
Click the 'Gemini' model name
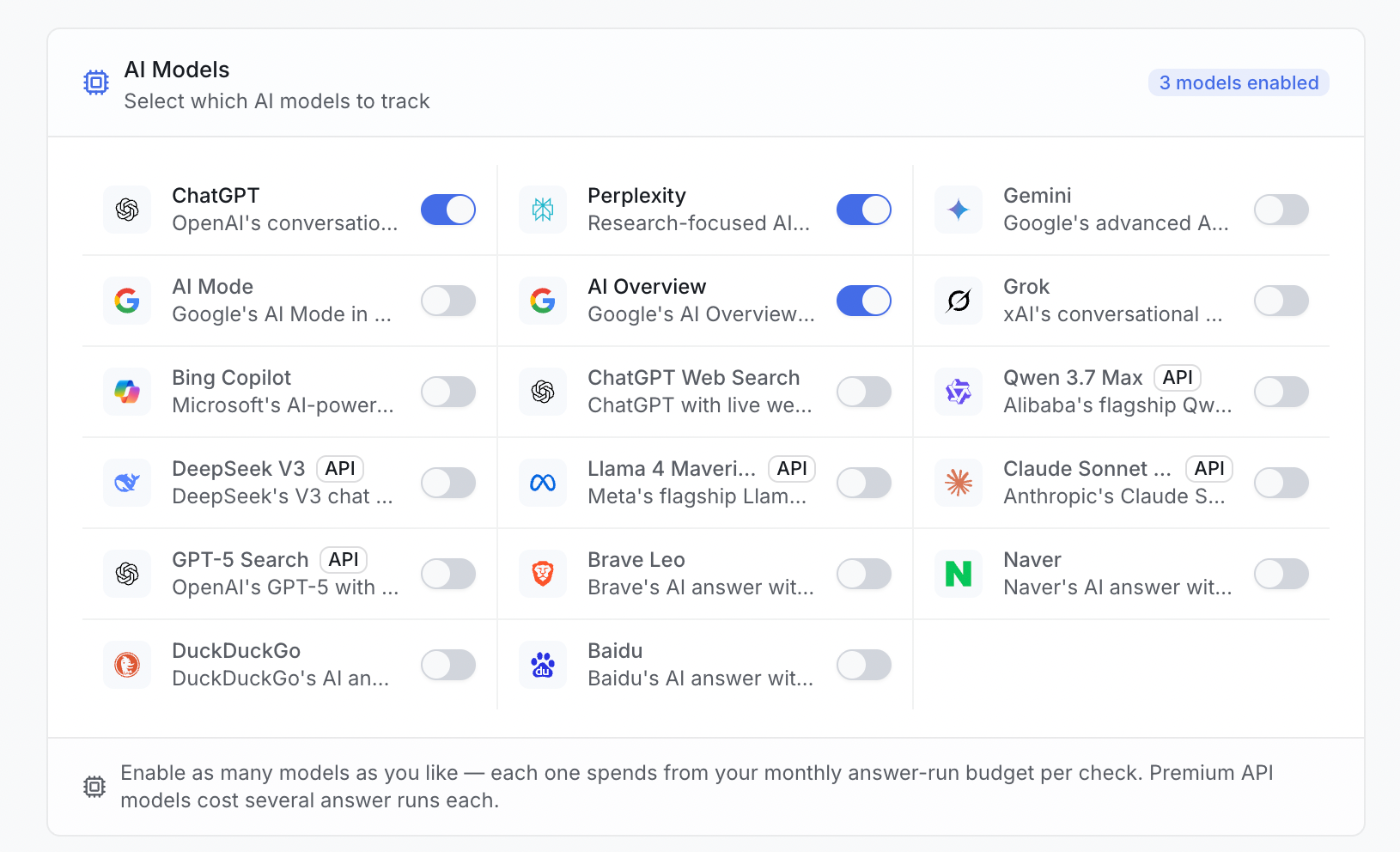tap(1038, 196)
